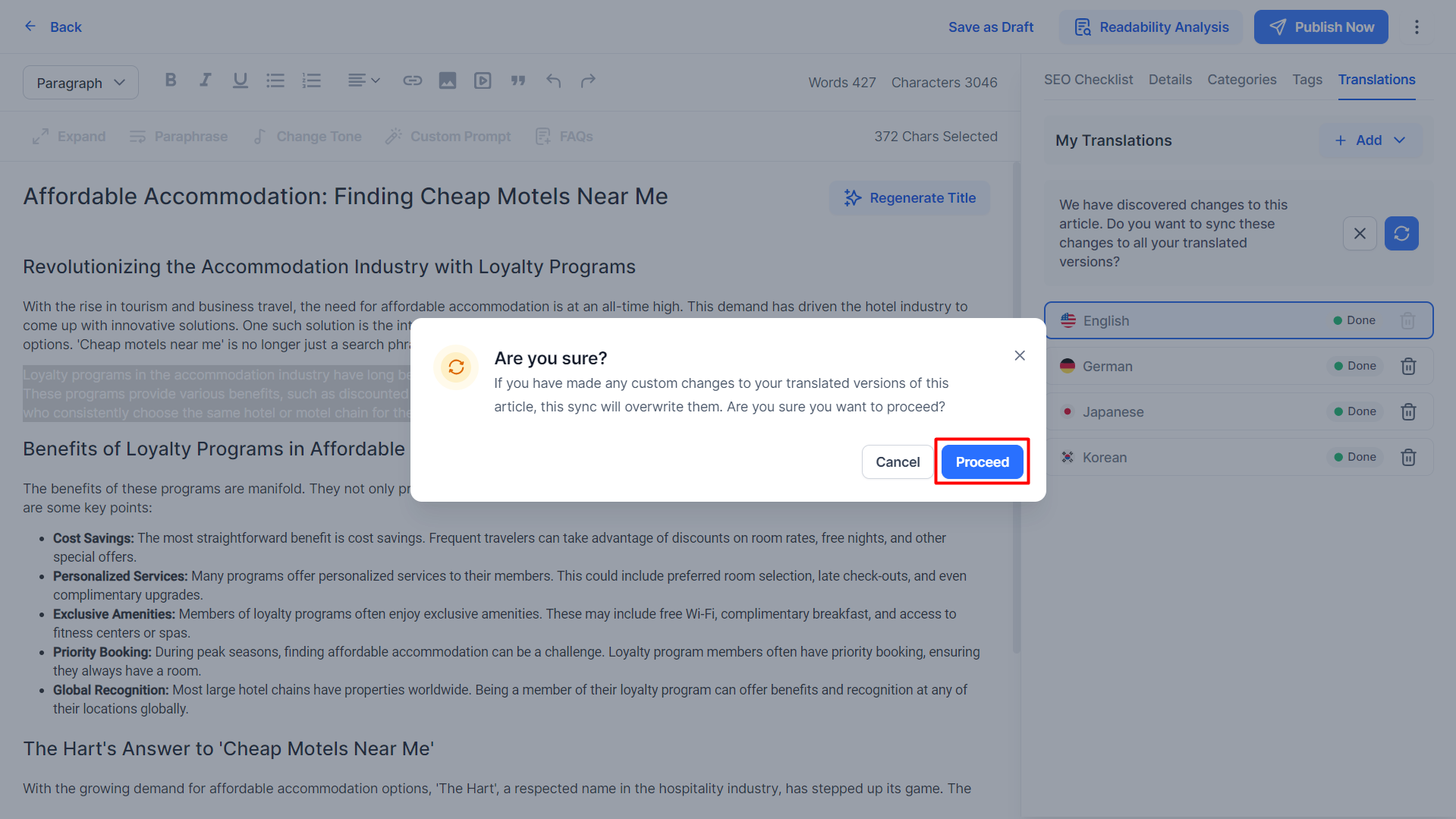Switch to the Categories tab
Viewport: 1456px width, 819px height.
(1241, 80)
